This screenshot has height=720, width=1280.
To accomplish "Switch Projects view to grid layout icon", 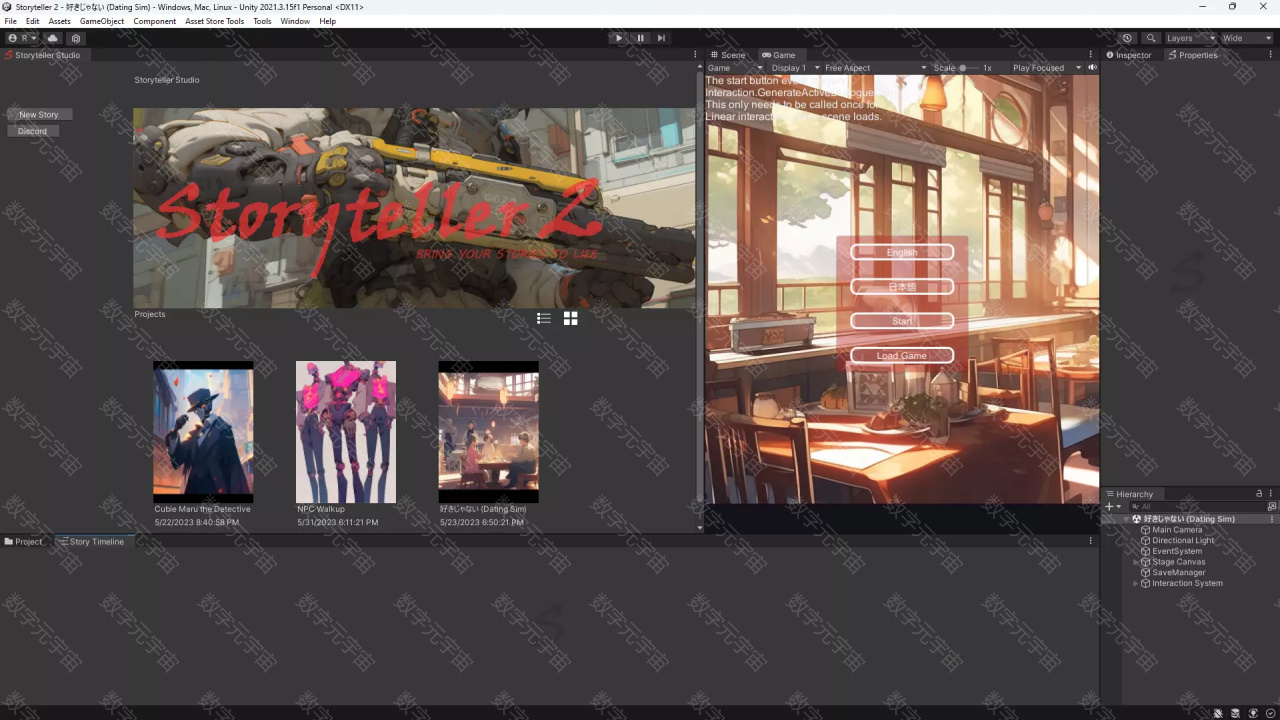I will click(571, 318).
